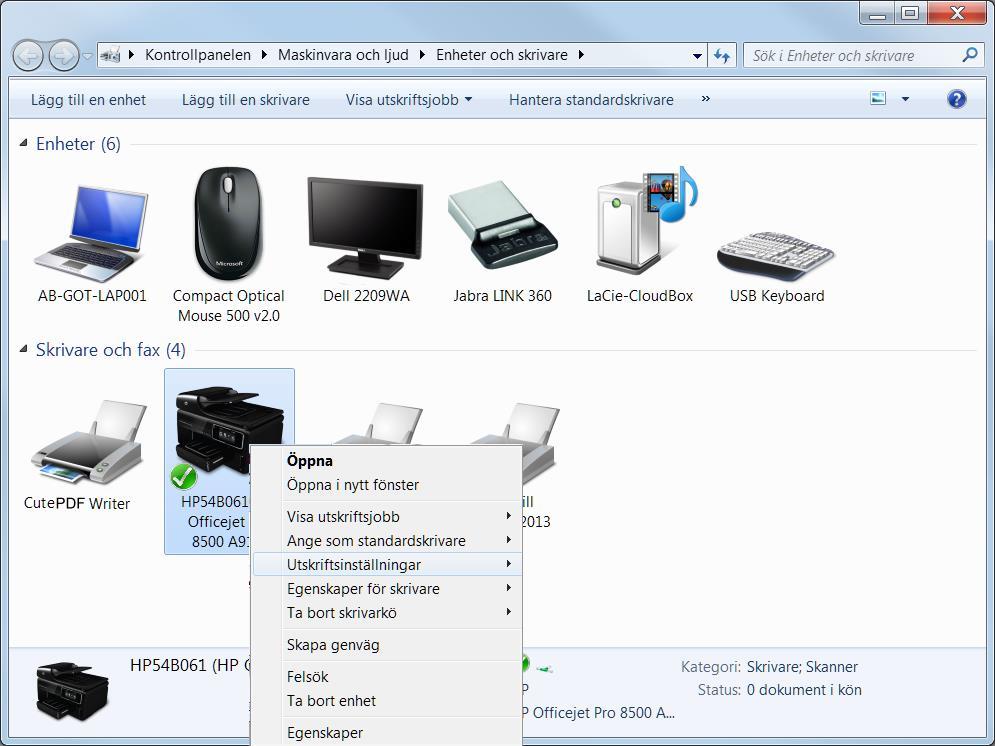Open Visa utskriftsjobb context menu submenu

[x=386, y=516]
